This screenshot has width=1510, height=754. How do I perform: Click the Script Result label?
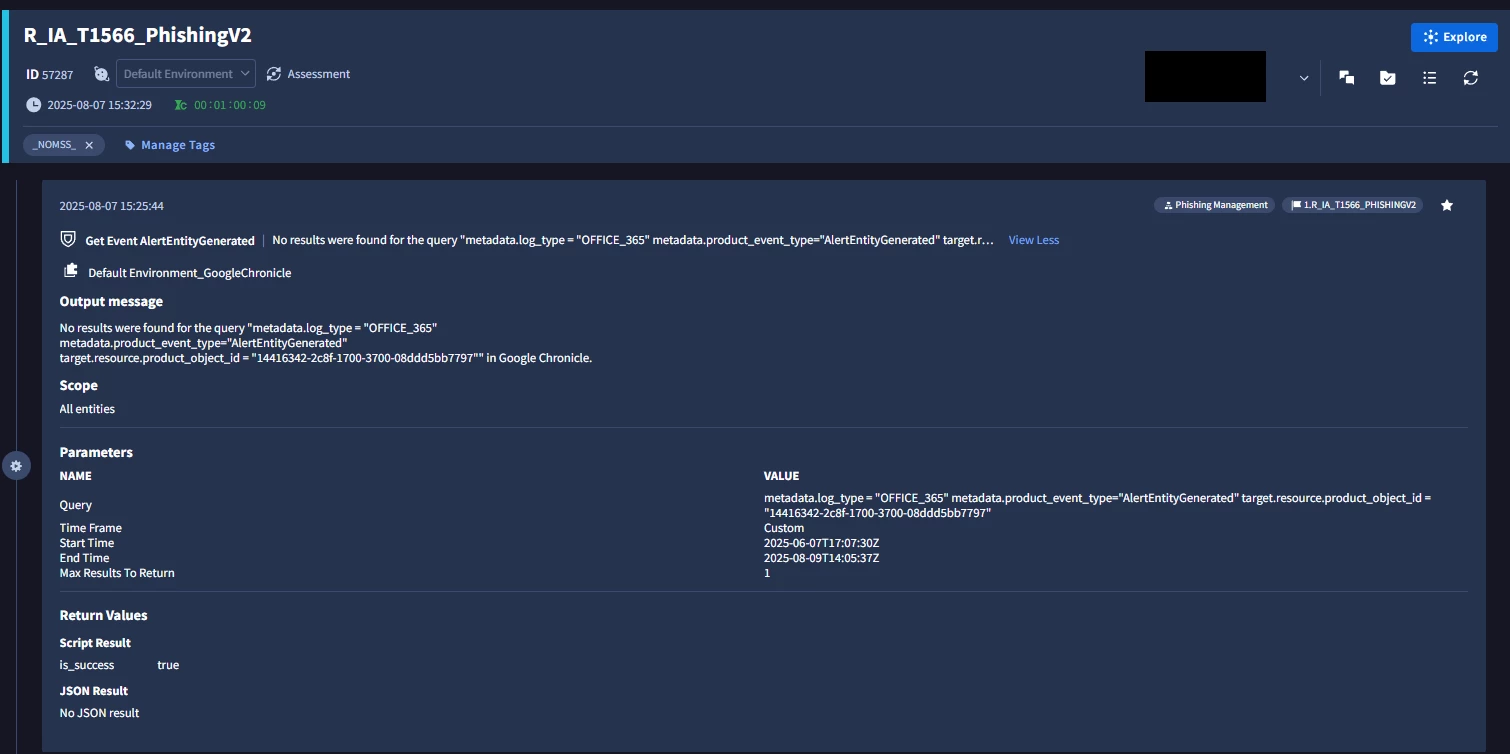(x=95, y=643)
